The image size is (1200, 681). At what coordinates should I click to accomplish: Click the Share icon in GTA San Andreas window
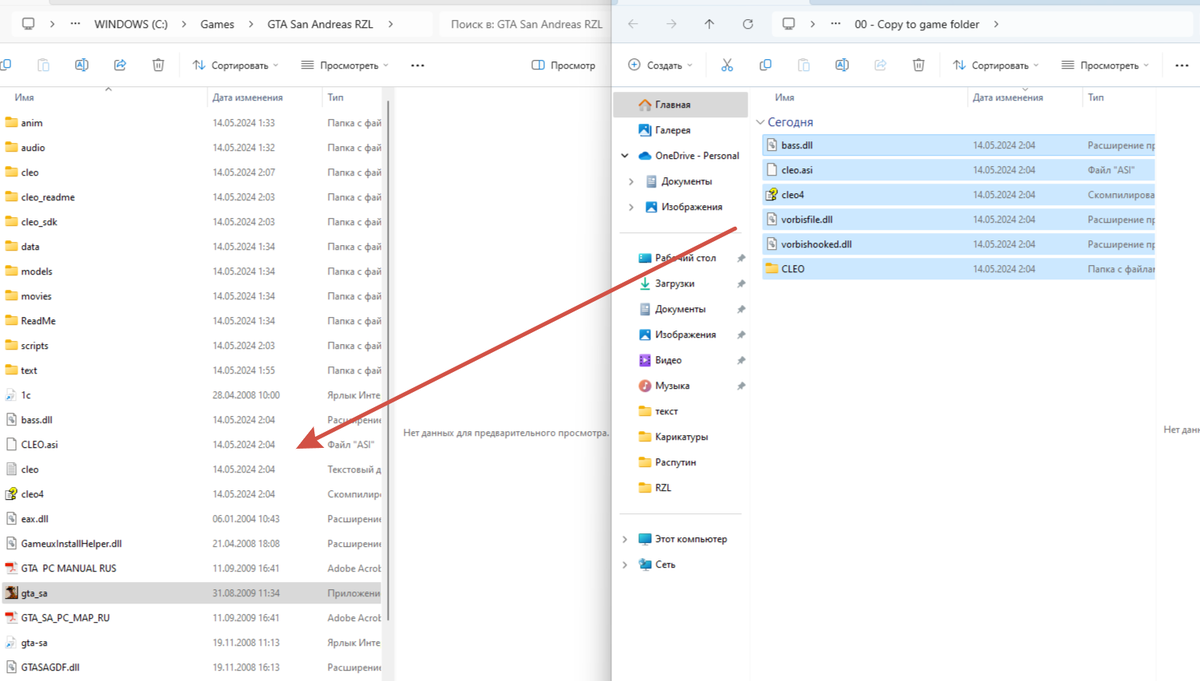point(120,65)
